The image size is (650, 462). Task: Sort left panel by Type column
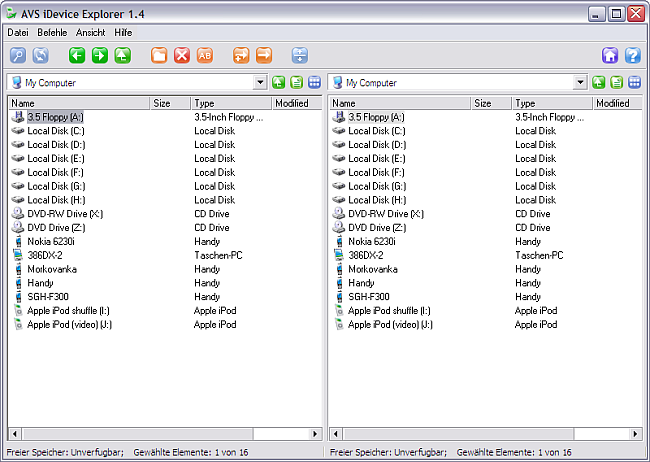click(231, 103)
